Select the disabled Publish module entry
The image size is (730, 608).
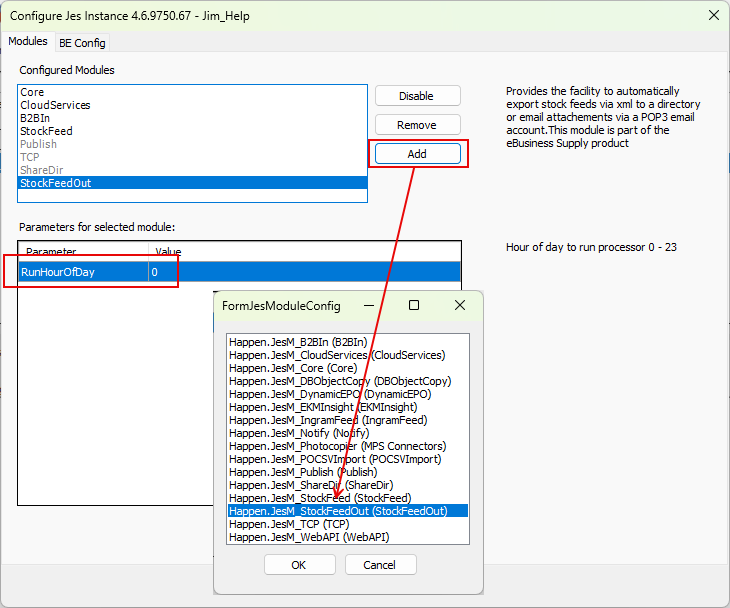[39, 144]
